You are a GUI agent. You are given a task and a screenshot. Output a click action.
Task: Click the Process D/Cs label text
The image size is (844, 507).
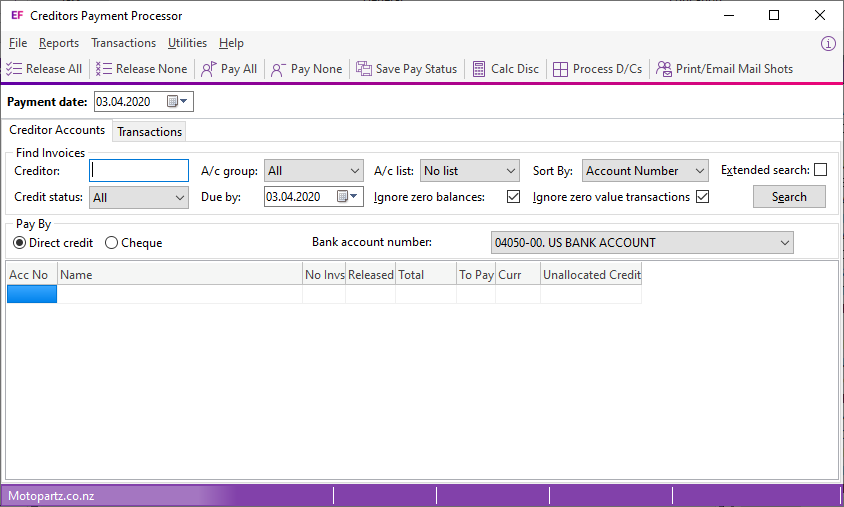(607, 69)
